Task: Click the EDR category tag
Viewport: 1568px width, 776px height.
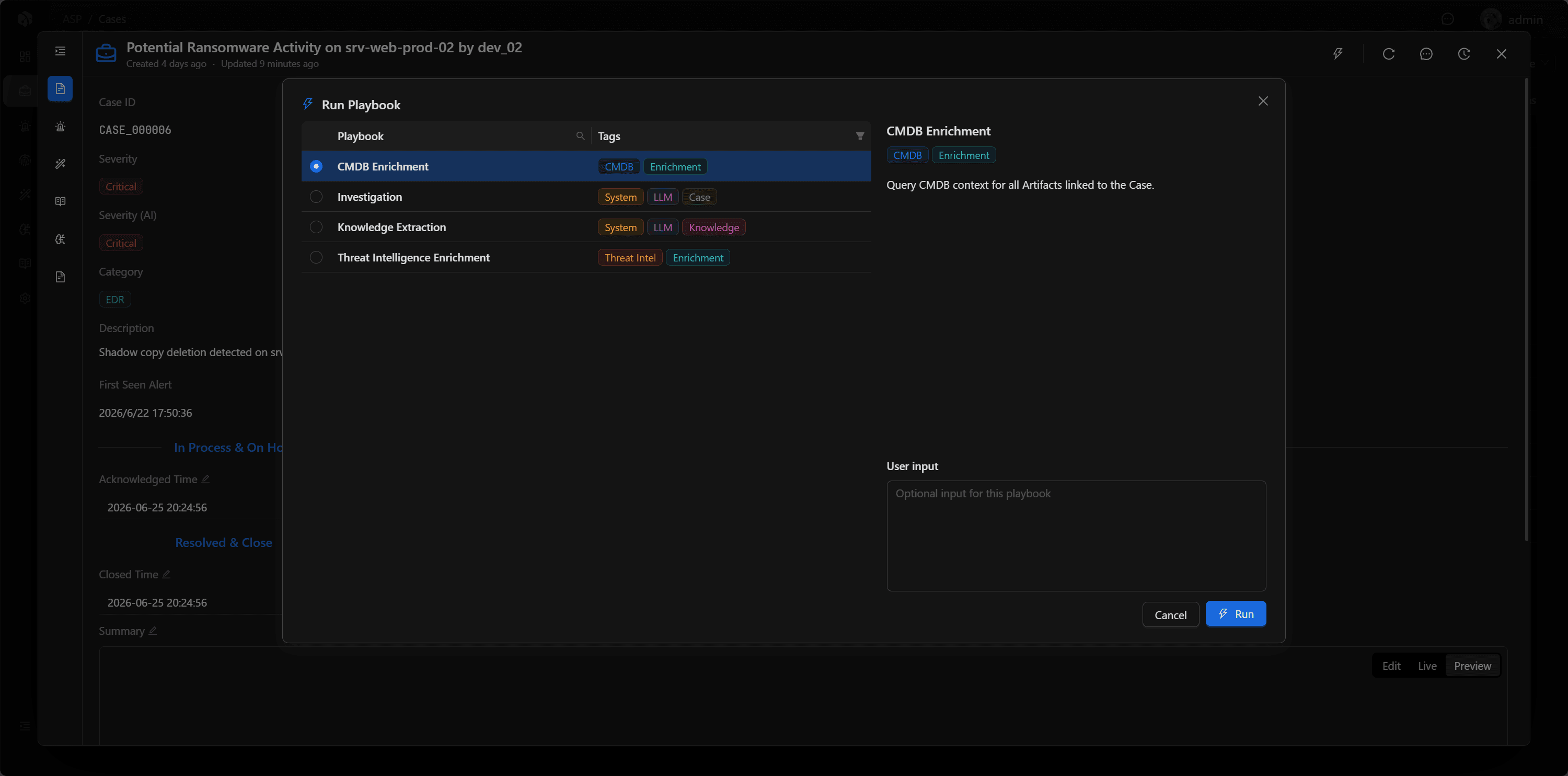Action: pyautogui.click(x=114, y=299)
